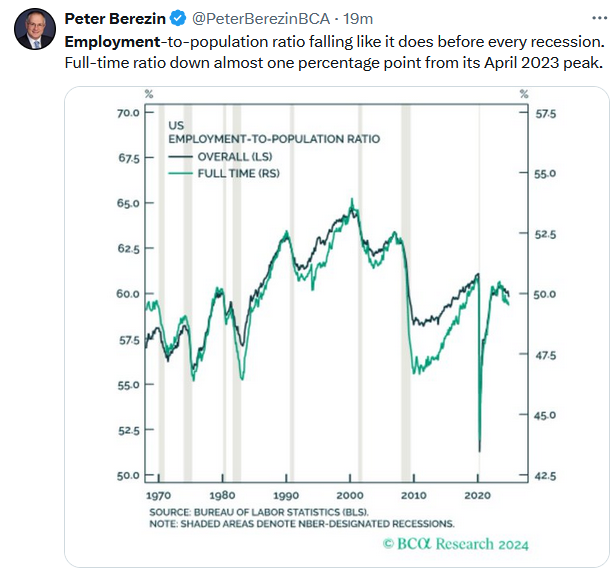Viewport: 616px width, 573px height.
Task: Click the chart title US Employment-to-Population Ratio
Action: 273,139
